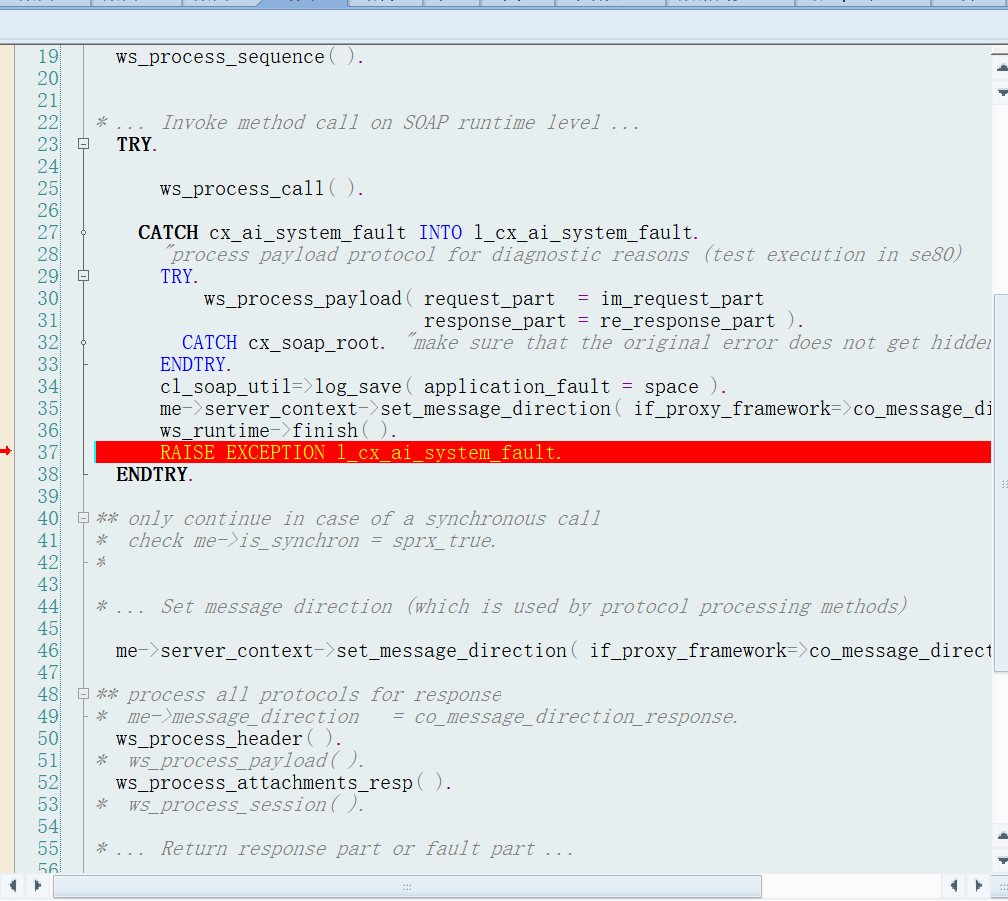Click line number 37 in the gutter

pos(48,452)
